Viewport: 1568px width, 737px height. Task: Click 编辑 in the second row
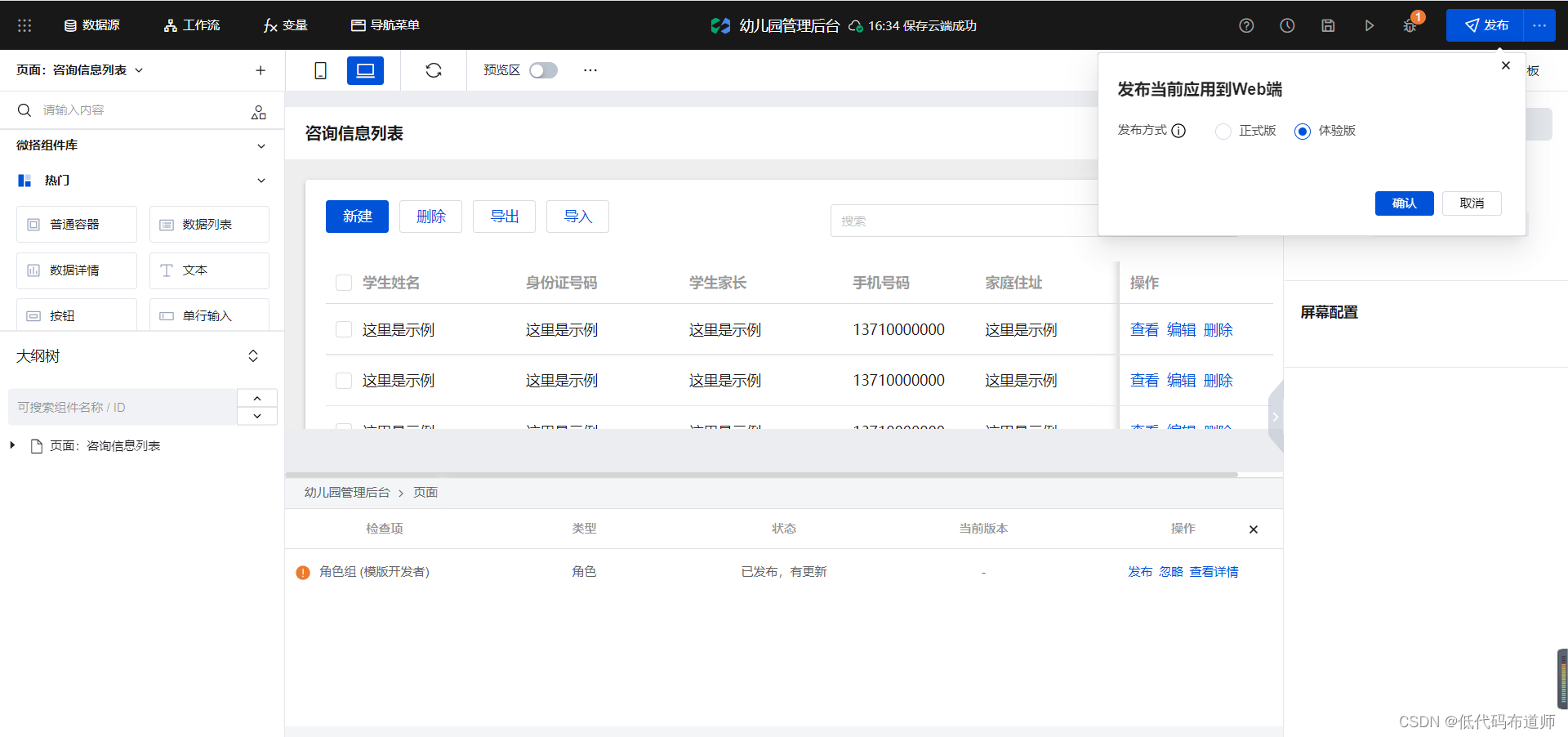click(1181, 381)
